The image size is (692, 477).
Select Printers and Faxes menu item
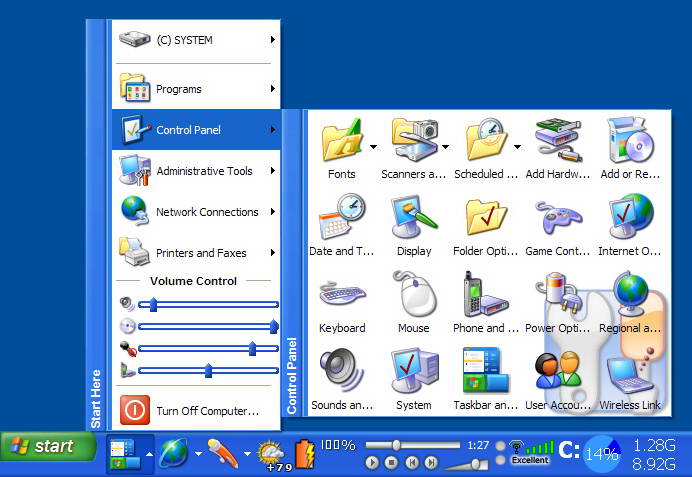click(x=196, y=253)
